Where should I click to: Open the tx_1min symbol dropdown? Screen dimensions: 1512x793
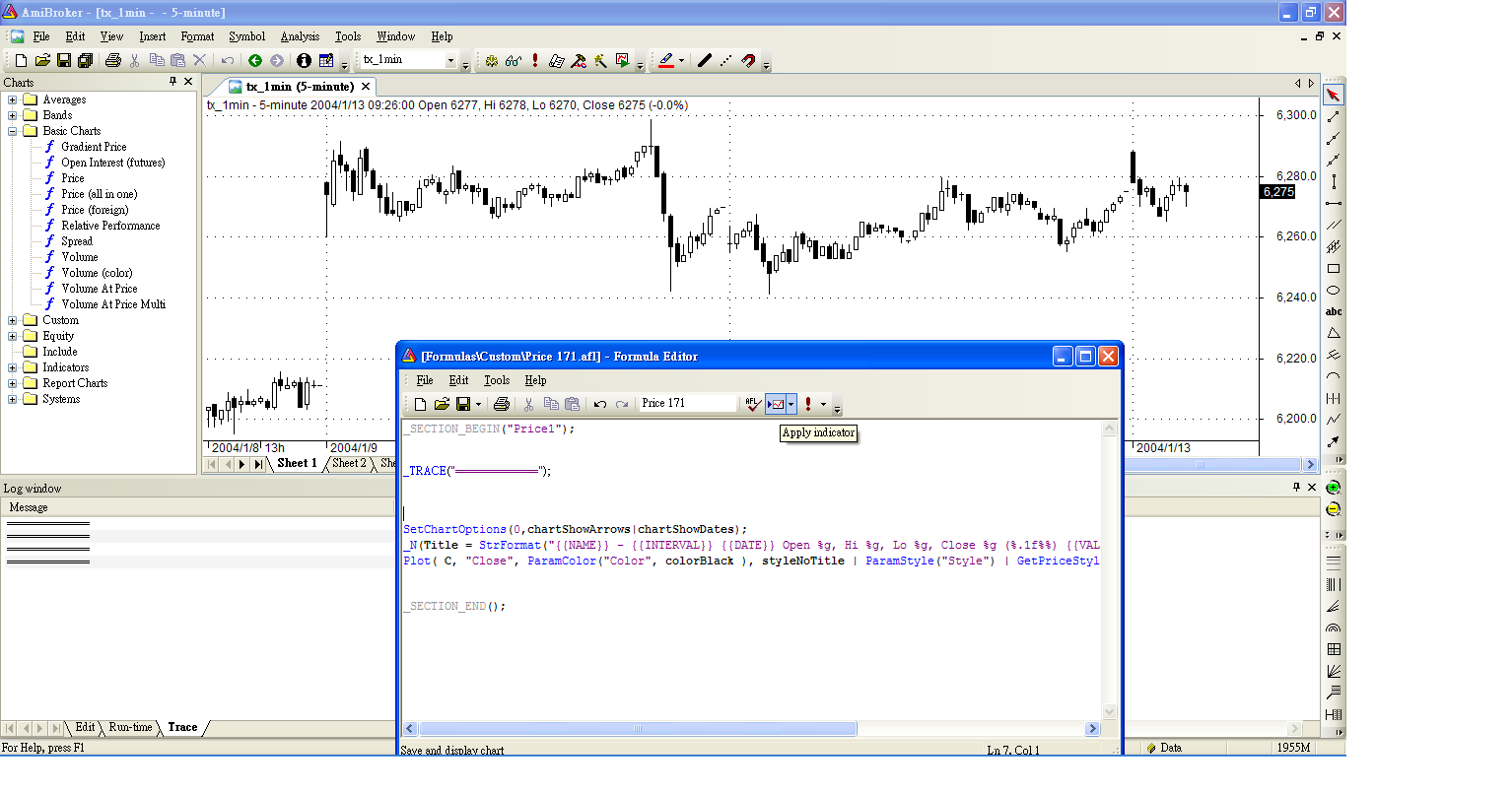[x=451, y=60]
